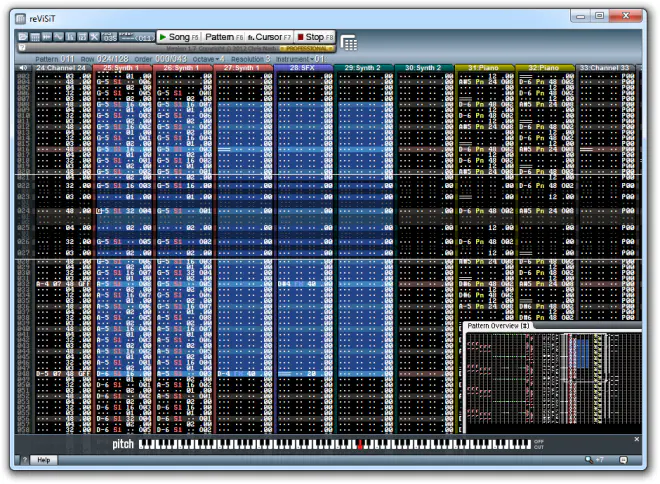
Task: Select the 26:Synth 1 channel header
Action: coord(182,68)
